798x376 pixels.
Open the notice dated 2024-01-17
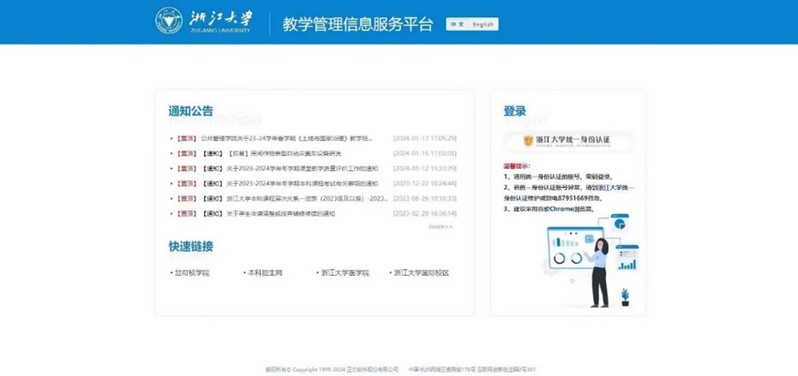[x=287, y=138]
